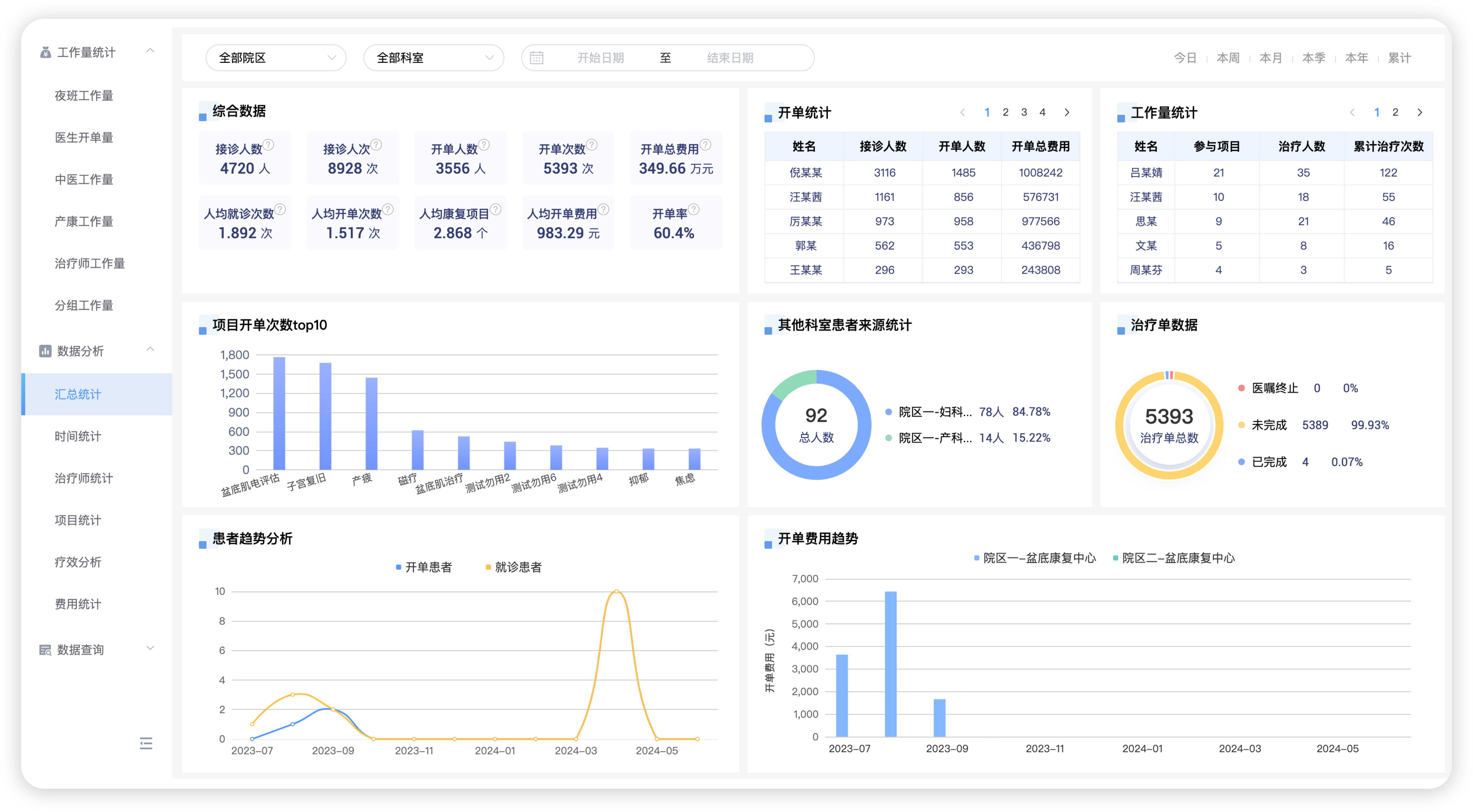Click the 数据查询 sidebar search icon
This screenshot has width=1473, height=812.
(x=45, y=650)
